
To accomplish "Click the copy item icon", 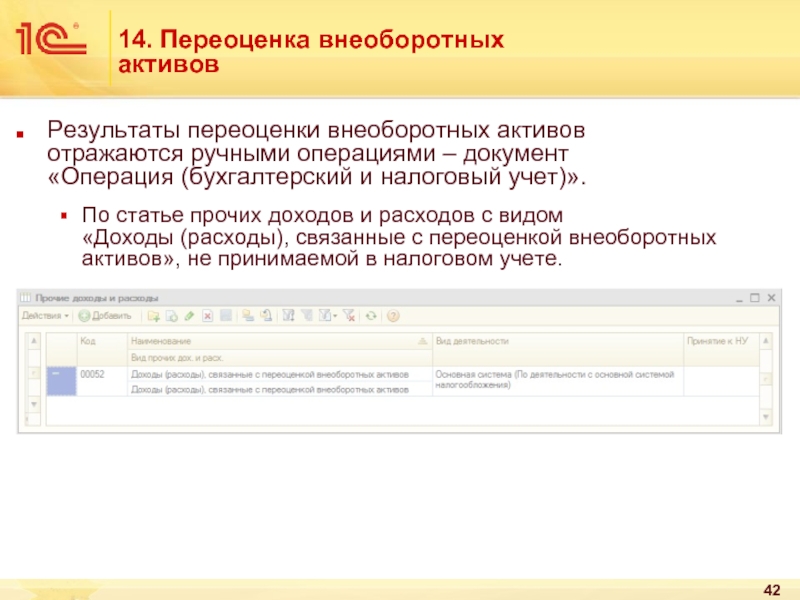I will pos(171,316).
